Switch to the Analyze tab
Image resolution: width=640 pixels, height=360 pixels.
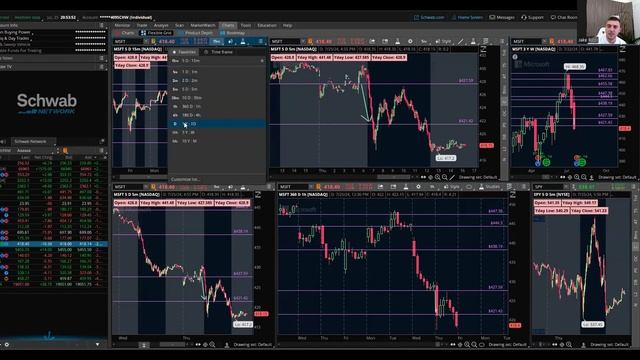(x=161, y=25)
